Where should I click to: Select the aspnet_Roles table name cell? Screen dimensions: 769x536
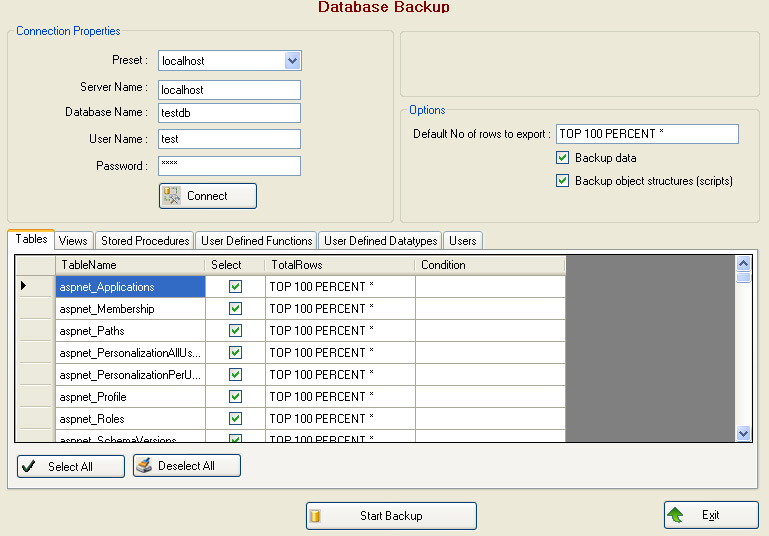pyautogui.click(x=130, y=418)
